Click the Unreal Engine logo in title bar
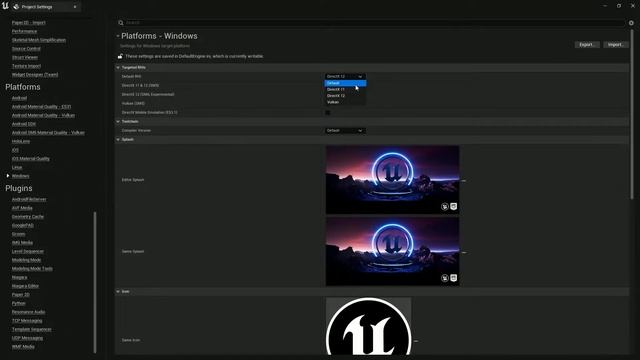This screenshot has height=360, width=640. 5,6
